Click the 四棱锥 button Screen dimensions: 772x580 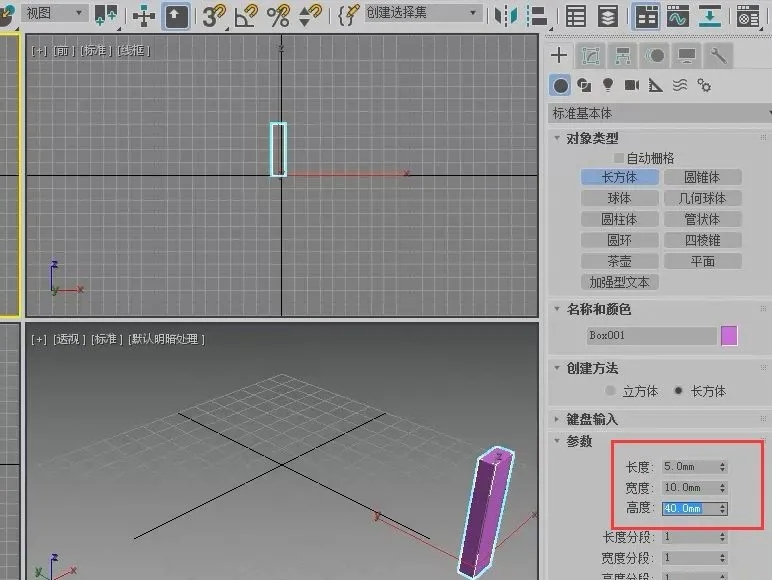(x=703, y=240)
